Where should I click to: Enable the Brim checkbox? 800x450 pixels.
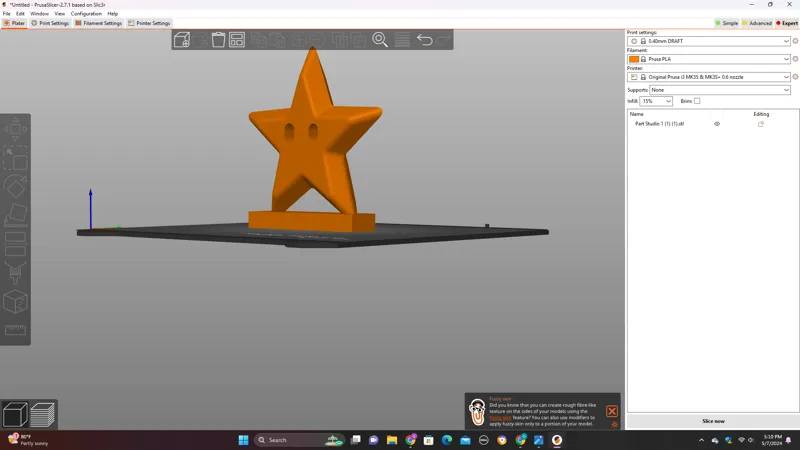pyautogui.click(x=697, y=101)
